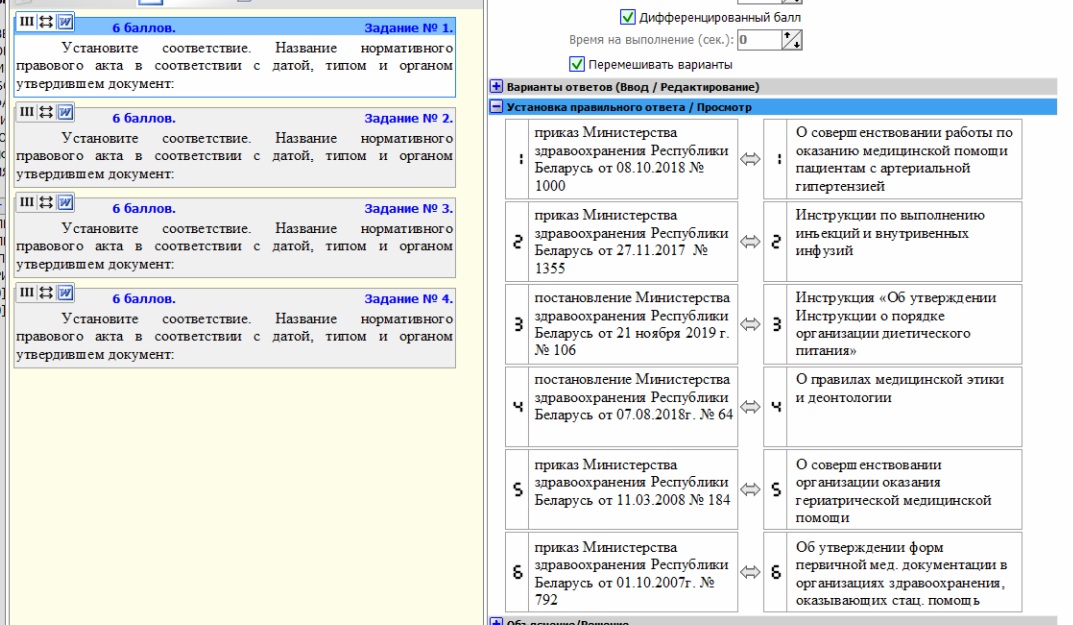Select Об утверждении форм первичной документации cell
1073x625 pixels.
[x=904, y=572]
